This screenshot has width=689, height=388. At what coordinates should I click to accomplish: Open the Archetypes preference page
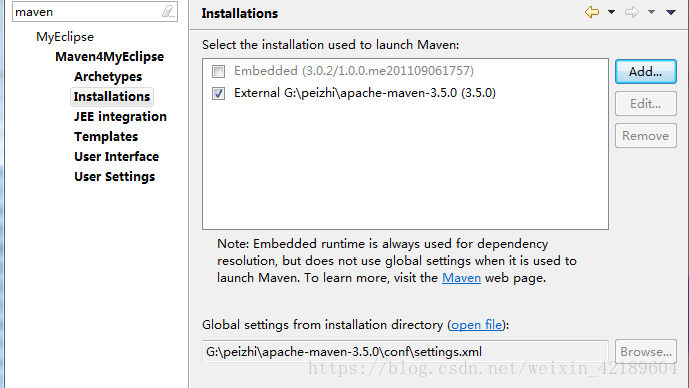click(108, 76)
